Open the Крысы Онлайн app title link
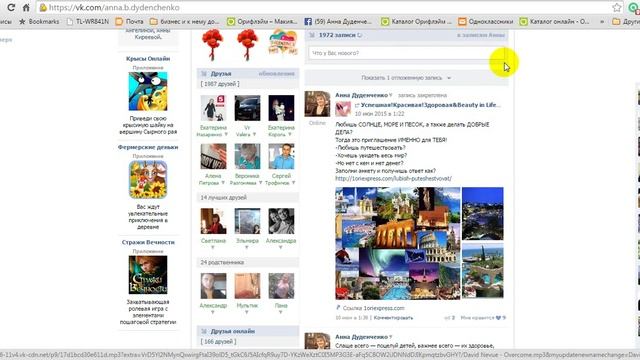The image size is (640, 360). 148,59
